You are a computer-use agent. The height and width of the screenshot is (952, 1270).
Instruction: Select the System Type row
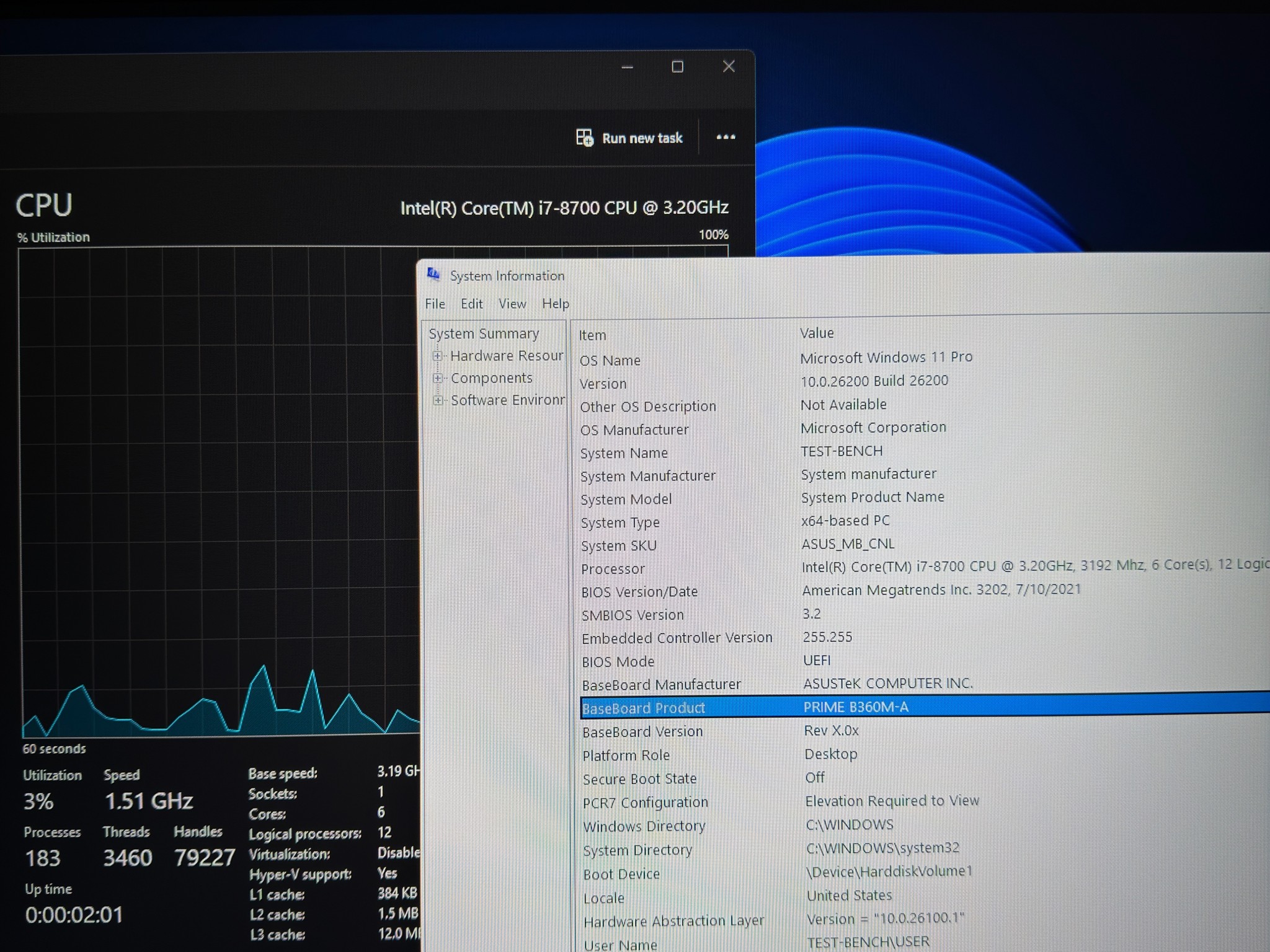tap(924, 521)
